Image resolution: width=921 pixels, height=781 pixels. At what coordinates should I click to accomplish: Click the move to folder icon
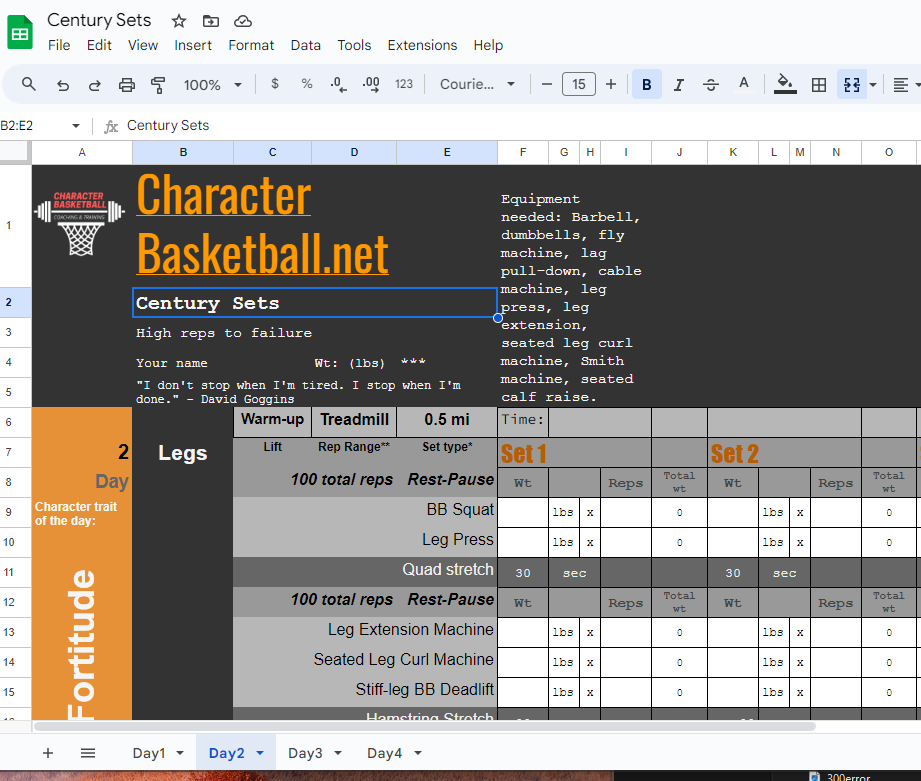[211, 22]
